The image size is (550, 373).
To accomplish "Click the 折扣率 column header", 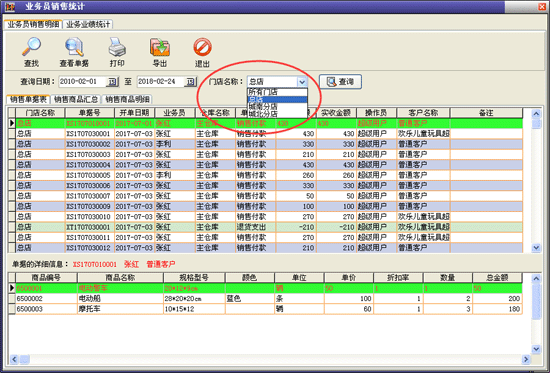I will click(x=398, y=278).
